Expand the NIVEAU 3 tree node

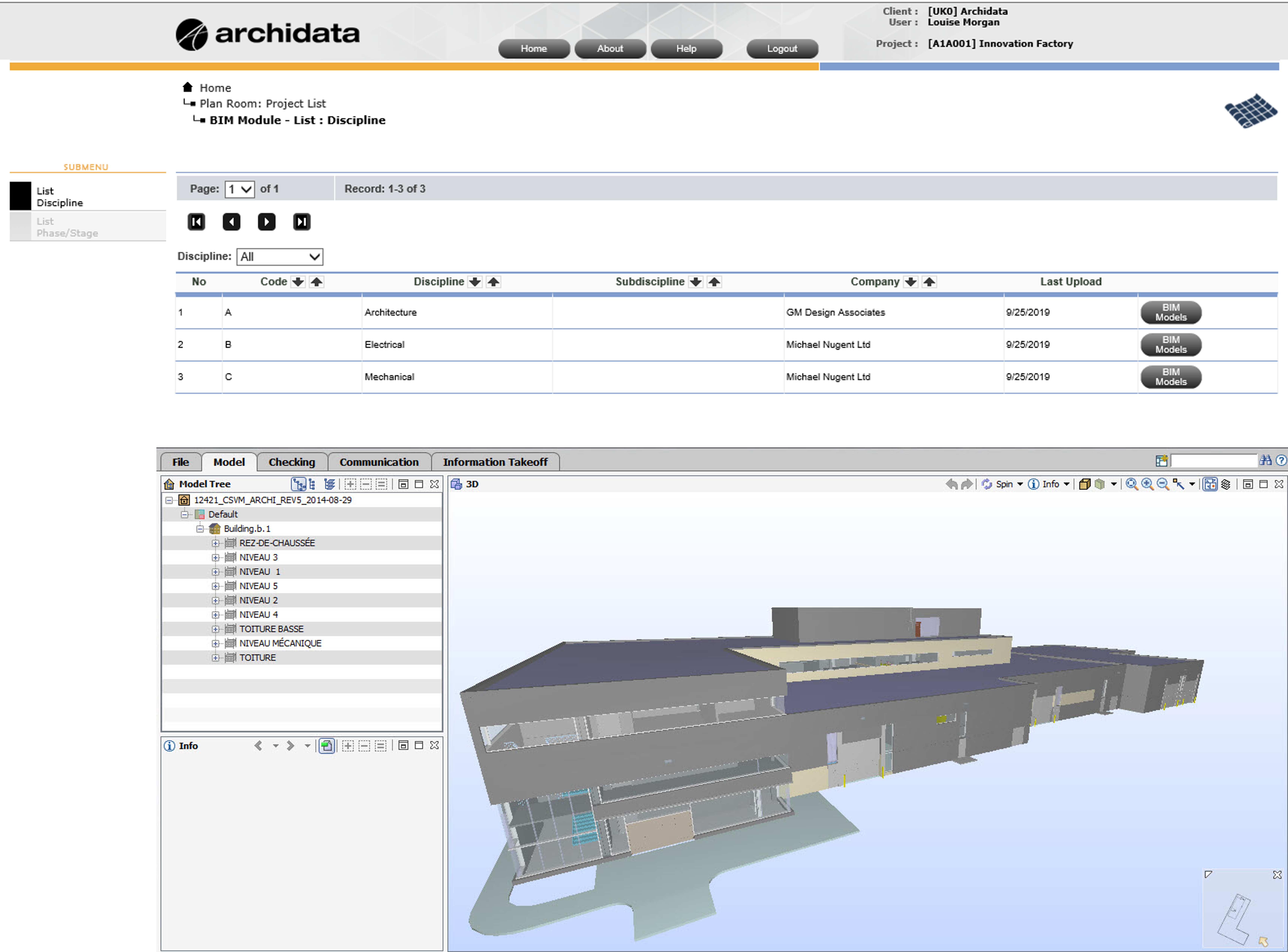coord(216,558)
